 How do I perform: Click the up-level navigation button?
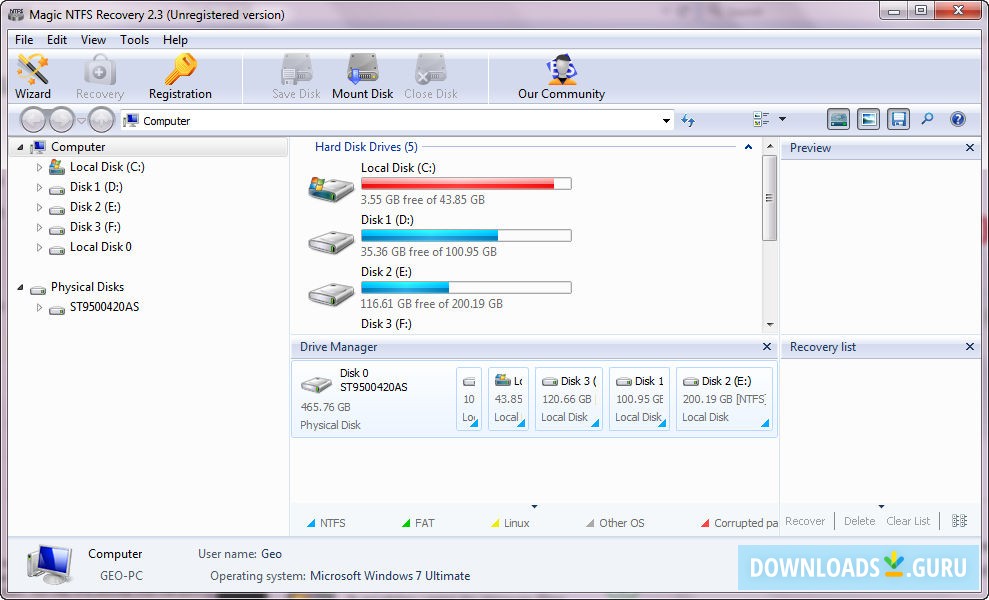(101, 119)
